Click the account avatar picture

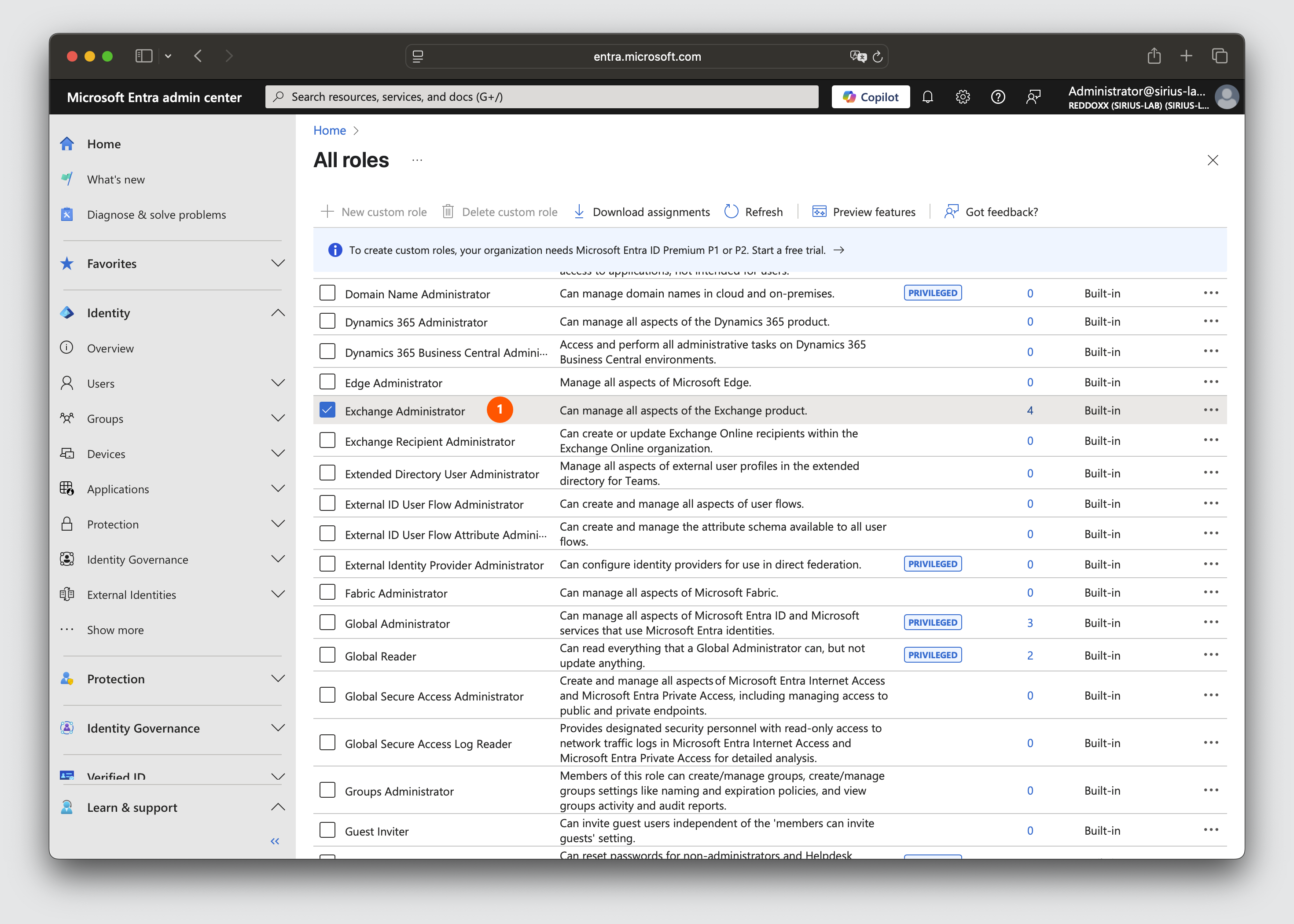pyautogui.click(x=1226, y=97)
